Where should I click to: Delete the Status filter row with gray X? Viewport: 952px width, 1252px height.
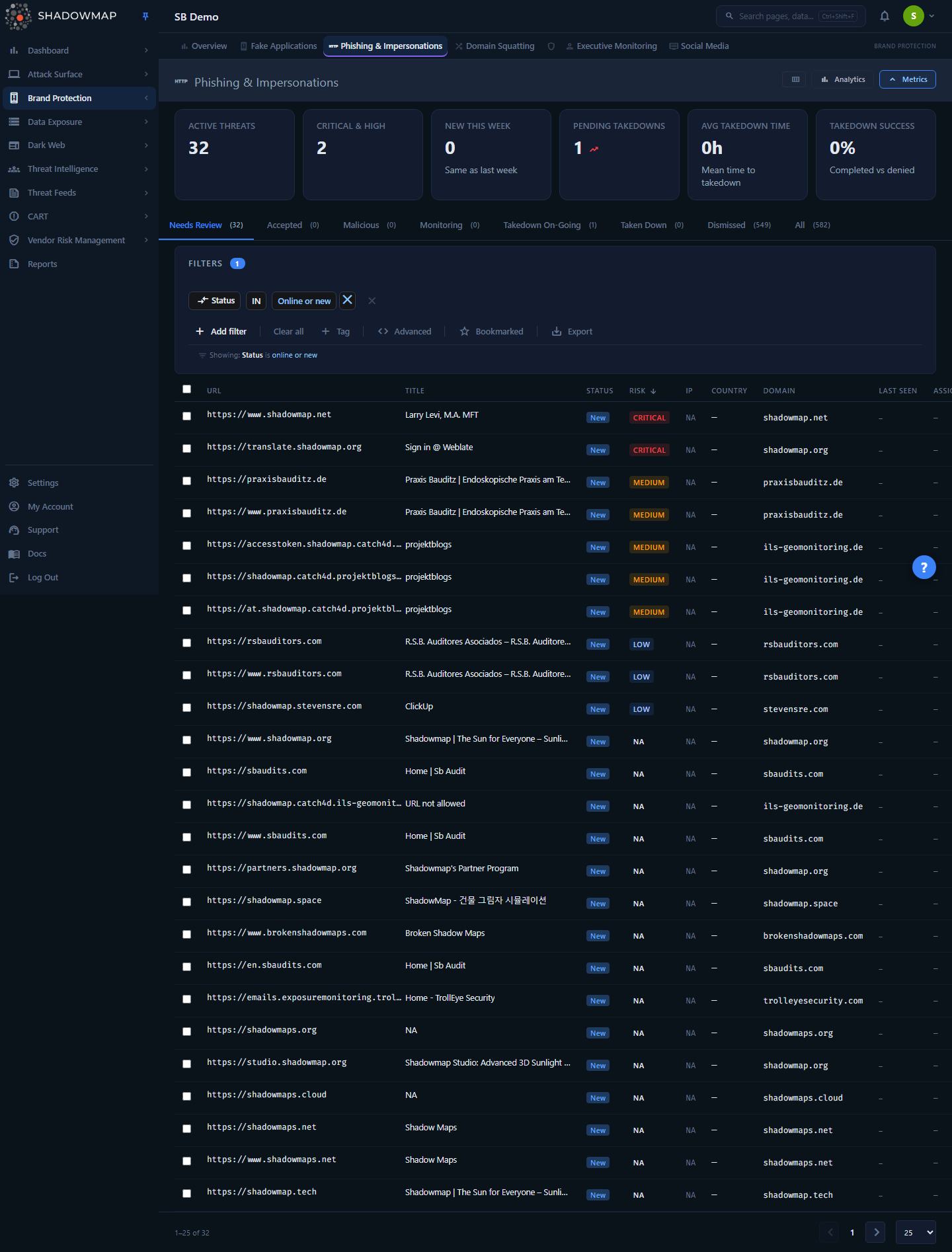(372, 301)
